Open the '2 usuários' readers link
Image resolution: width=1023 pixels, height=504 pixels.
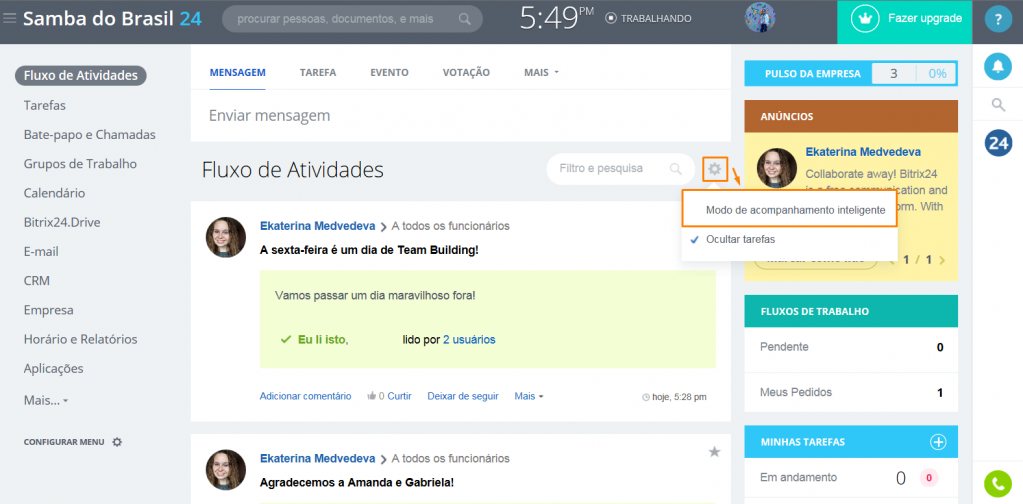click(469, 339)
